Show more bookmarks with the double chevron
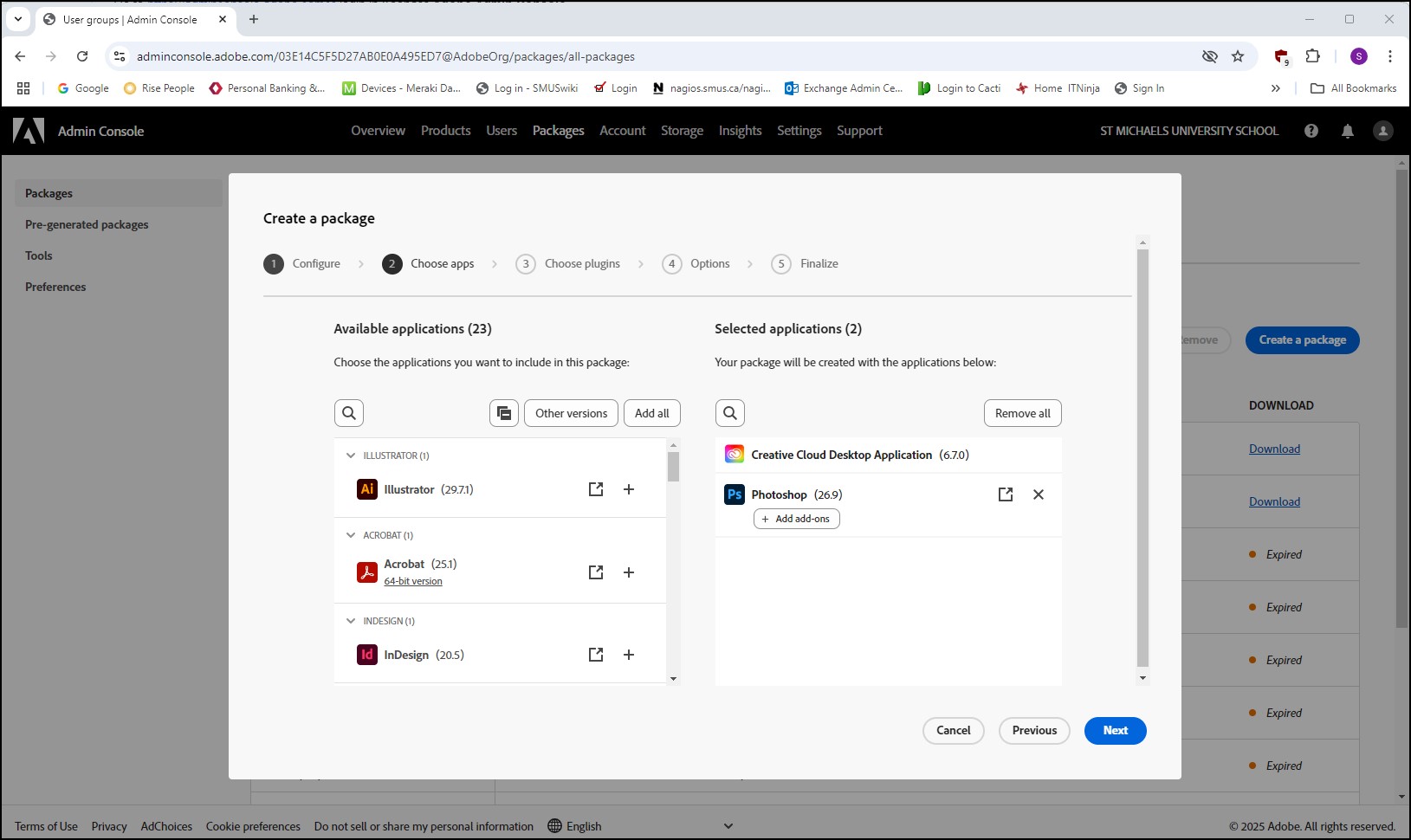This screenshot has height=840, width=1411. click(x=1275, y=88)
